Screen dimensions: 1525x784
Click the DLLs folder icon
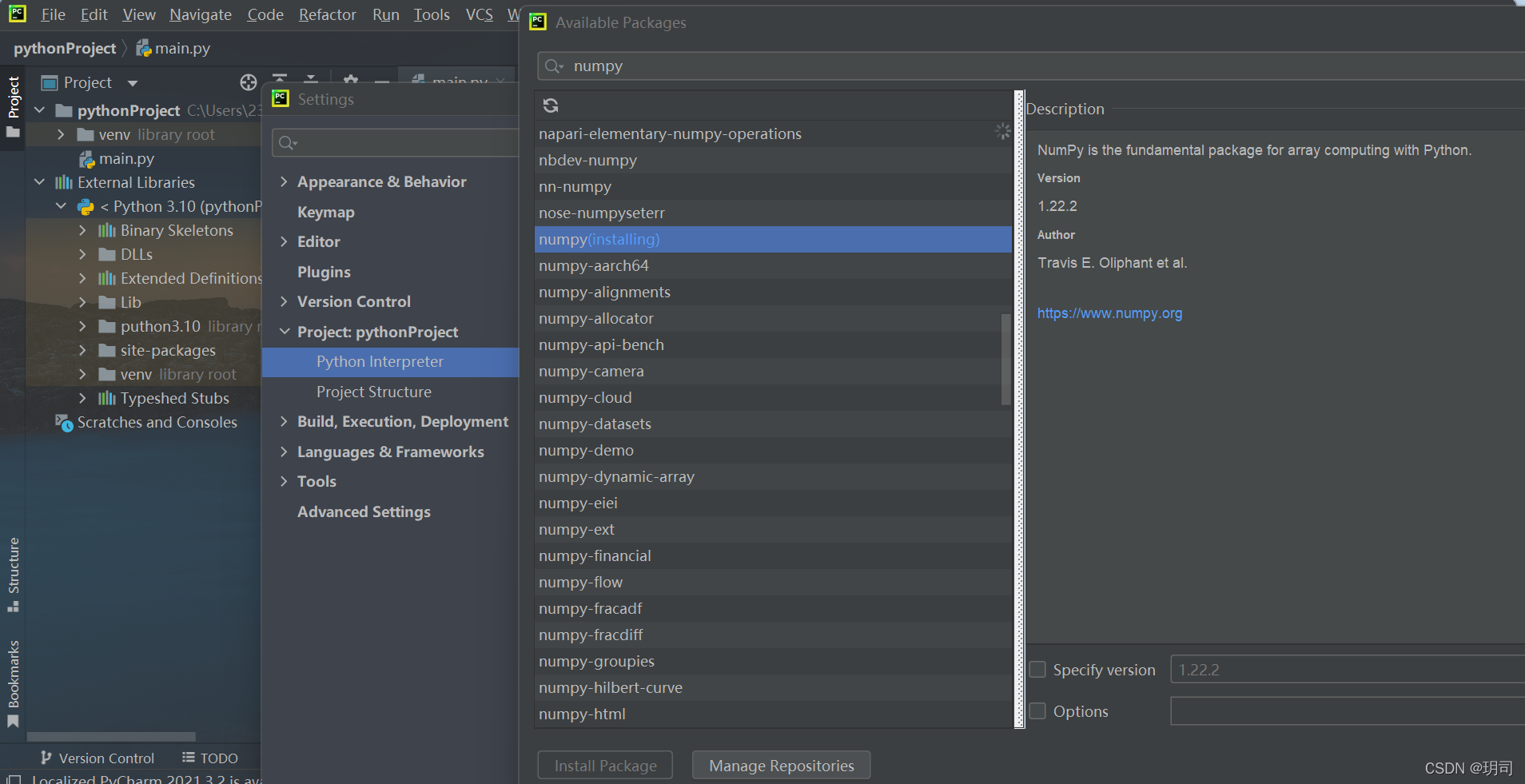click(x=107, y=255)
